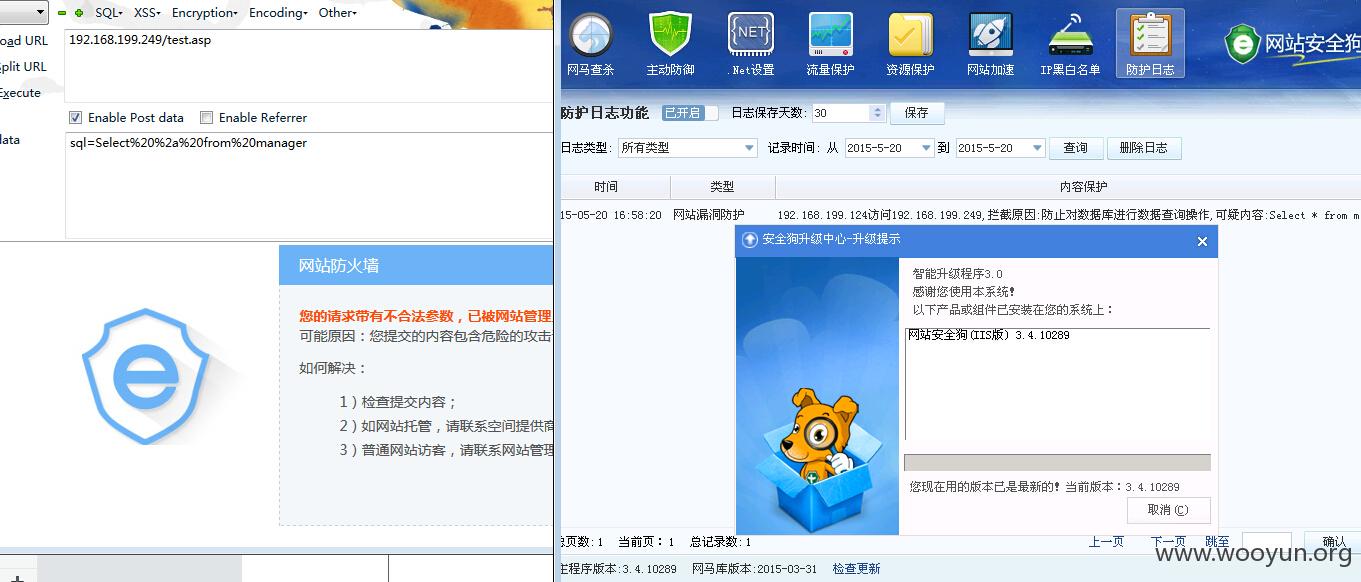Click the 保存 button

pos(916,113)
